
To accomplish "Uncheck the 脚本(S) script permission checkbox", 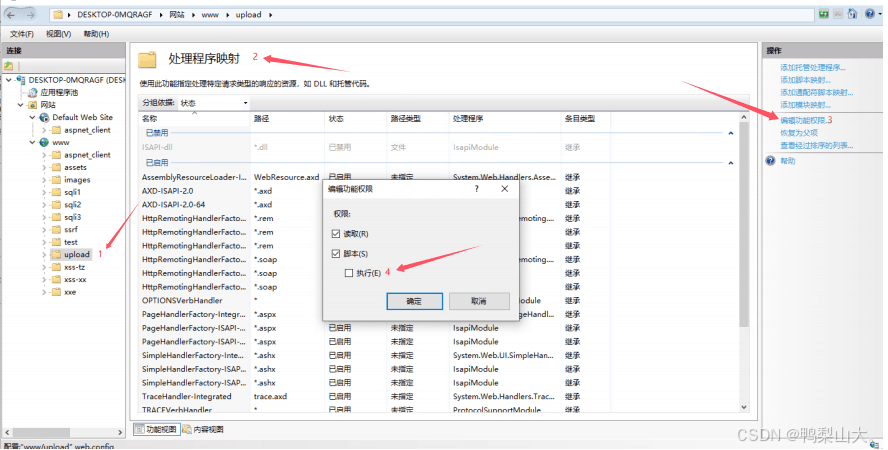I will [336, 254].
